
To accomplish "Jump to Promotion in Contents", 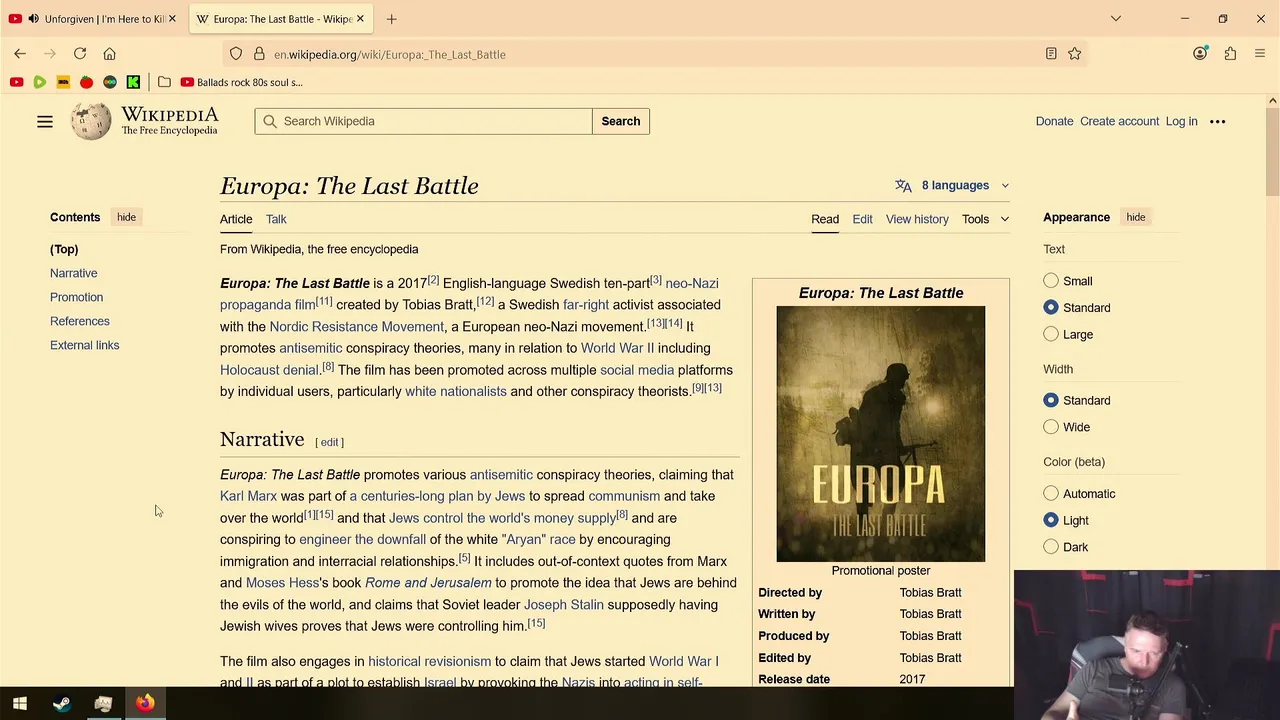I will [76, 297].
